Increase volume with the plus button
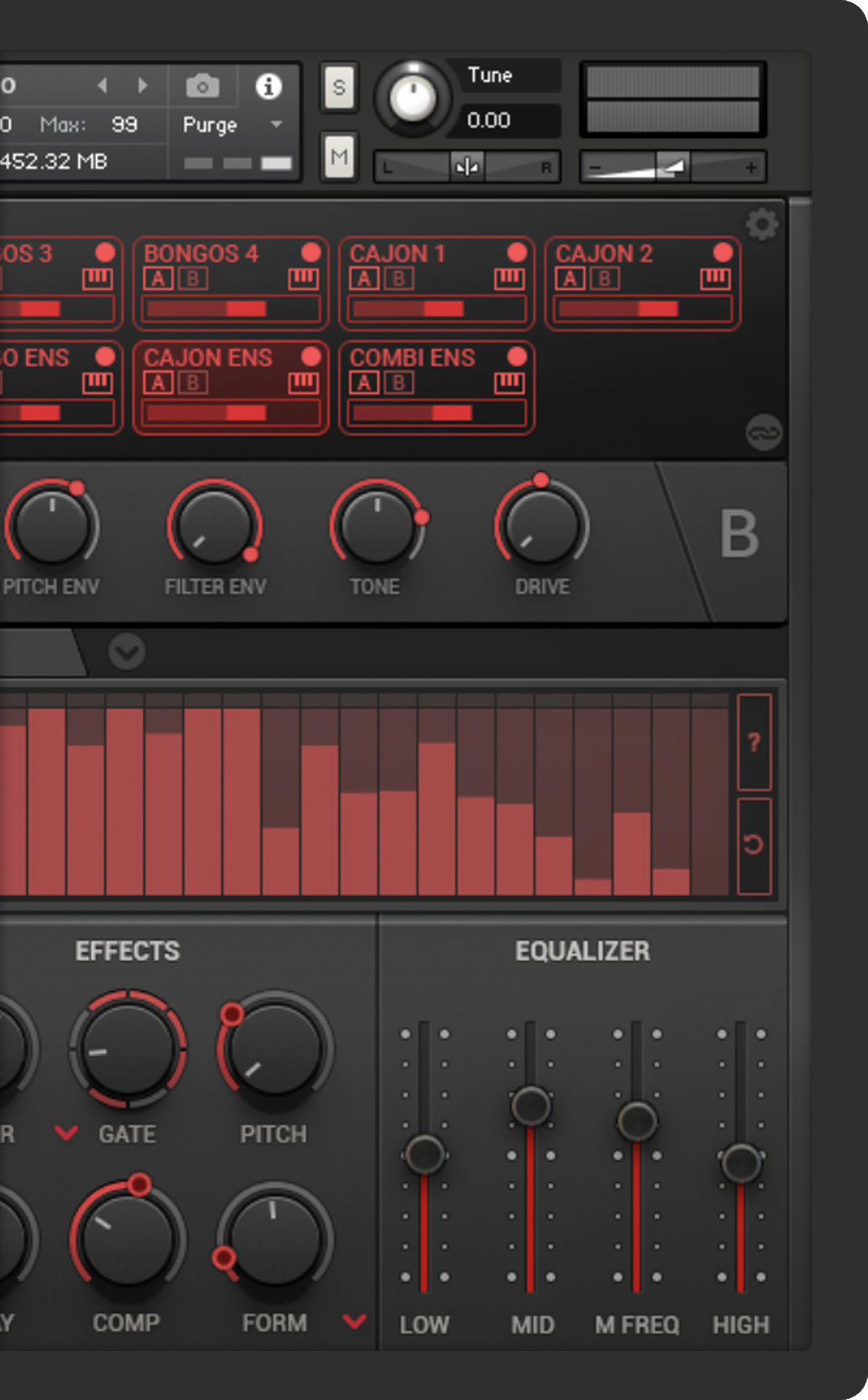Image resolution: width=868 pixels, height=1400 pixels. [x=751, y=168]
